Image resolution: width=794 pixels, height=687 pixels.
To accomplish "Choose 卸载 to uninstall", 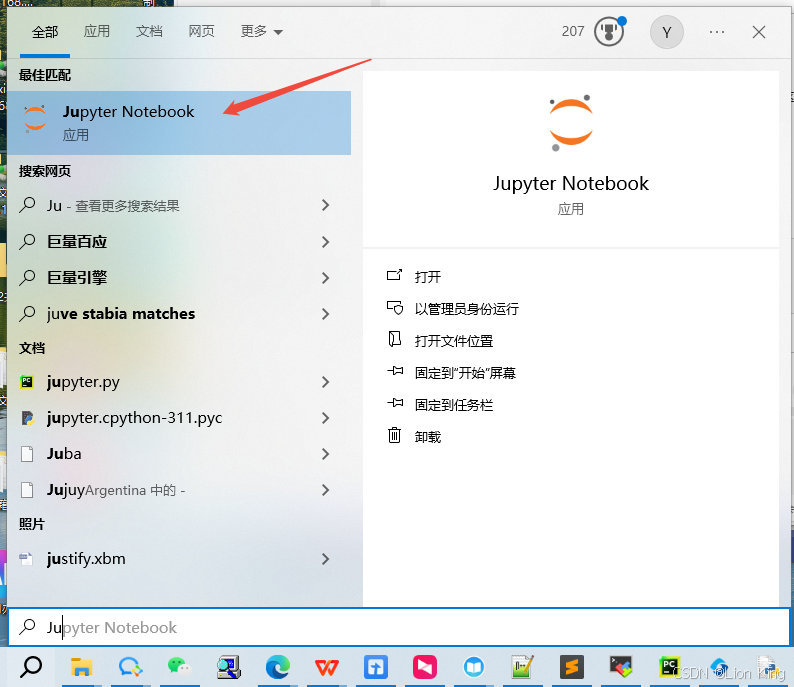I will [428, 436].
